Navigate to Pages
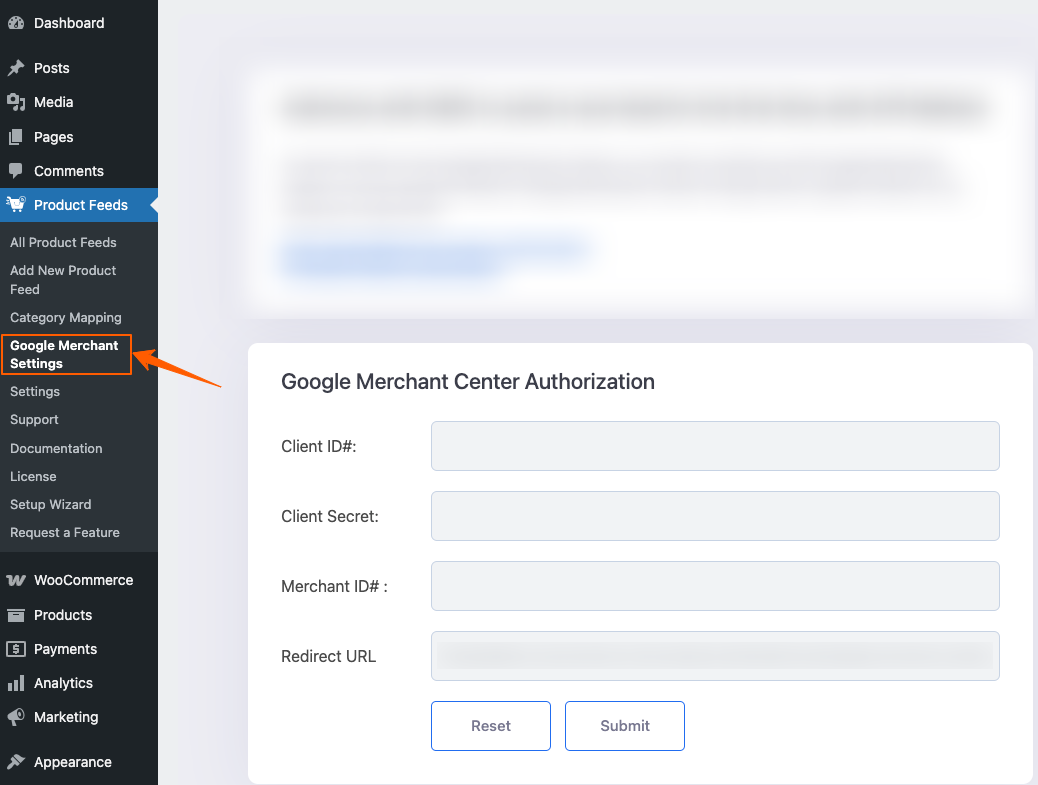This screenshot has width=1038, height=785. [x=79, y=137]
